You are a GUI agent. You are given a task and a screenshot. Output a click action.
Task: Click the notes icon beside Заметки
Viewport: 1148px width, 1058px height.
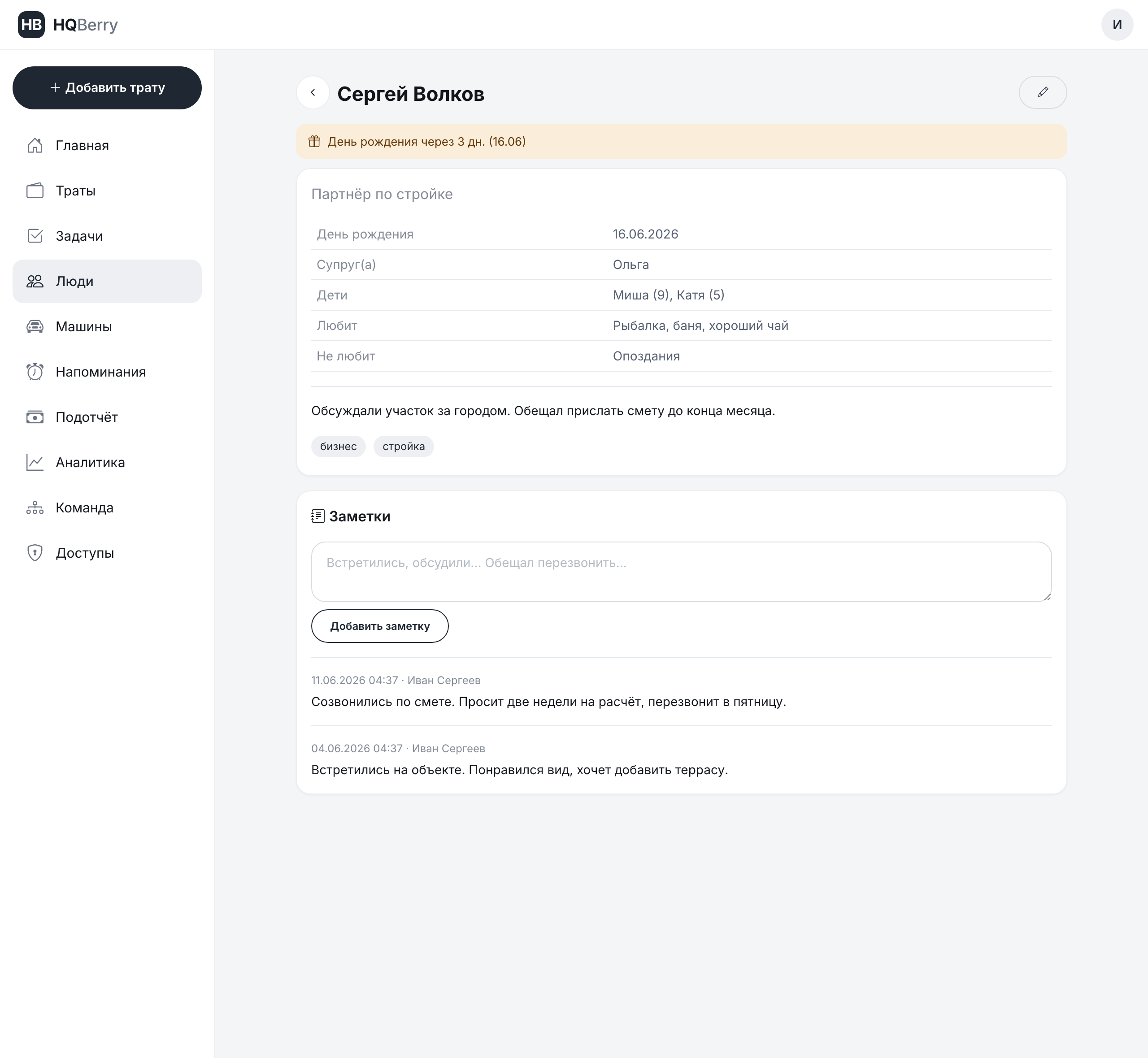(318, 516)
